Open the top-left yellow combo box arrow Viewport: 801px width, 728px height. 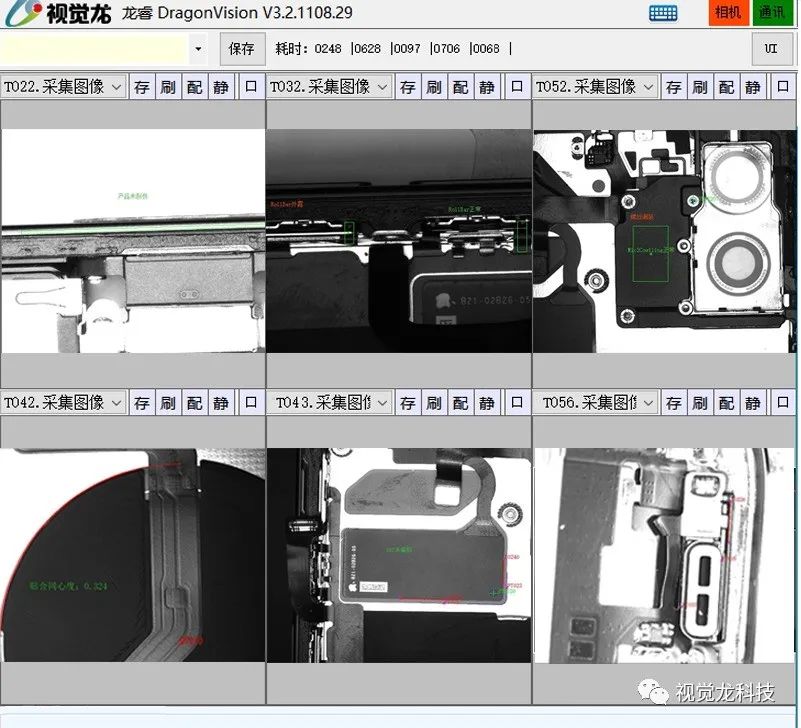tap(198, 48)
